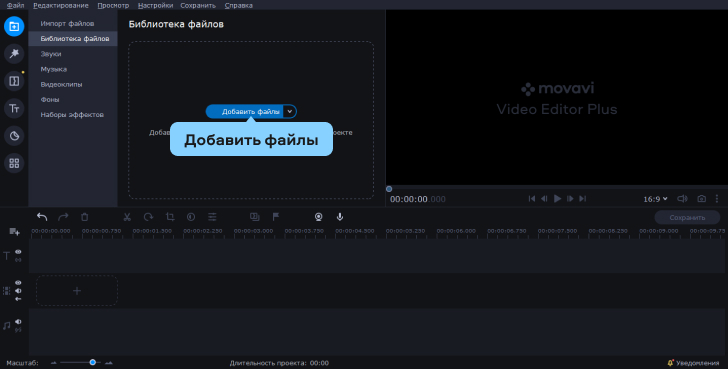Click the Сохранить button above timeline
This screenshot has height=369, width=728.
687,217
